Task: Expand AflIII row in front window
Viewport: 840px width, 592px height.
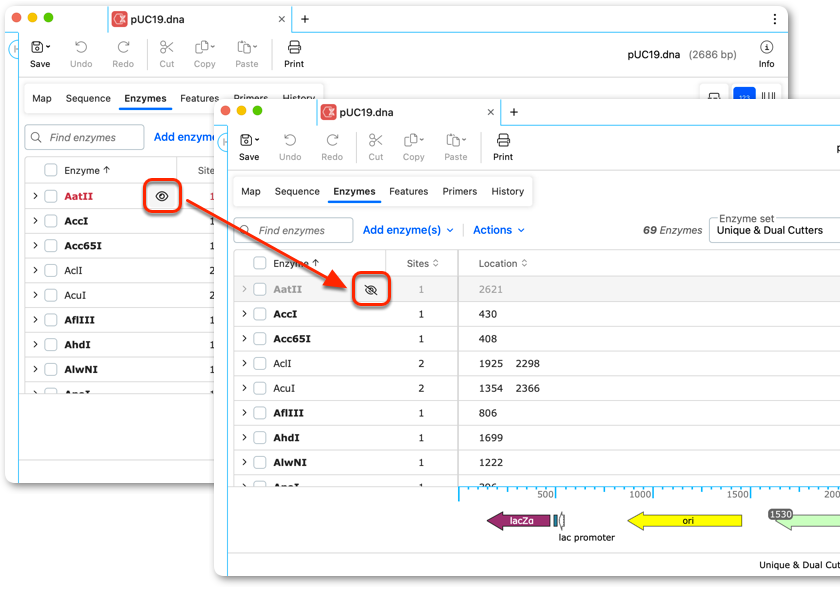Action: pos(244,412)
